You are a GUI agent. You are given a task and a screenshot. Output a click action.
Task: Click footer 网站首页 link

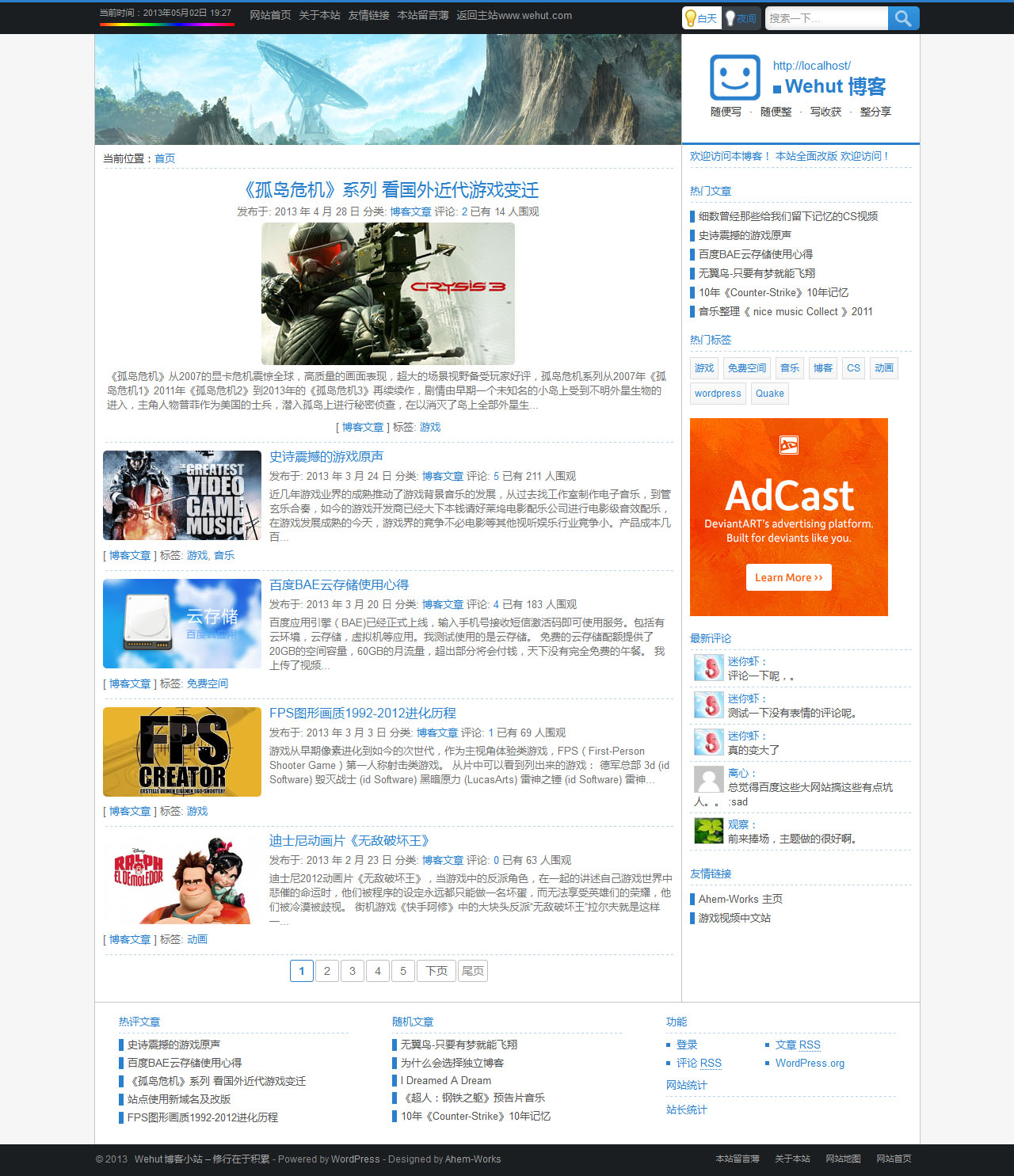click(894, 1159)
